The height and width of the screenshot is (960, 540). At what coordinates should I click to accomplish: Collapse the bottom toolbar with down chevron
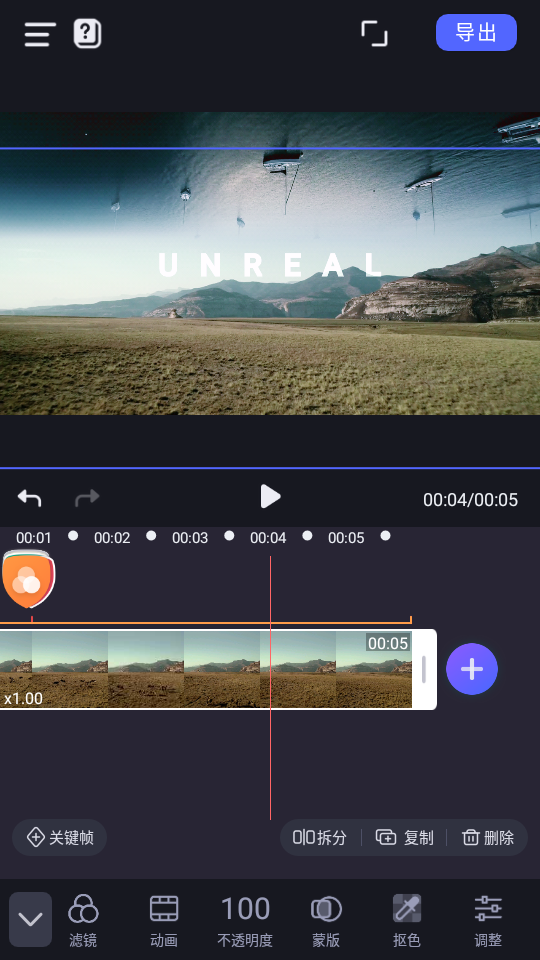point(30,919)
